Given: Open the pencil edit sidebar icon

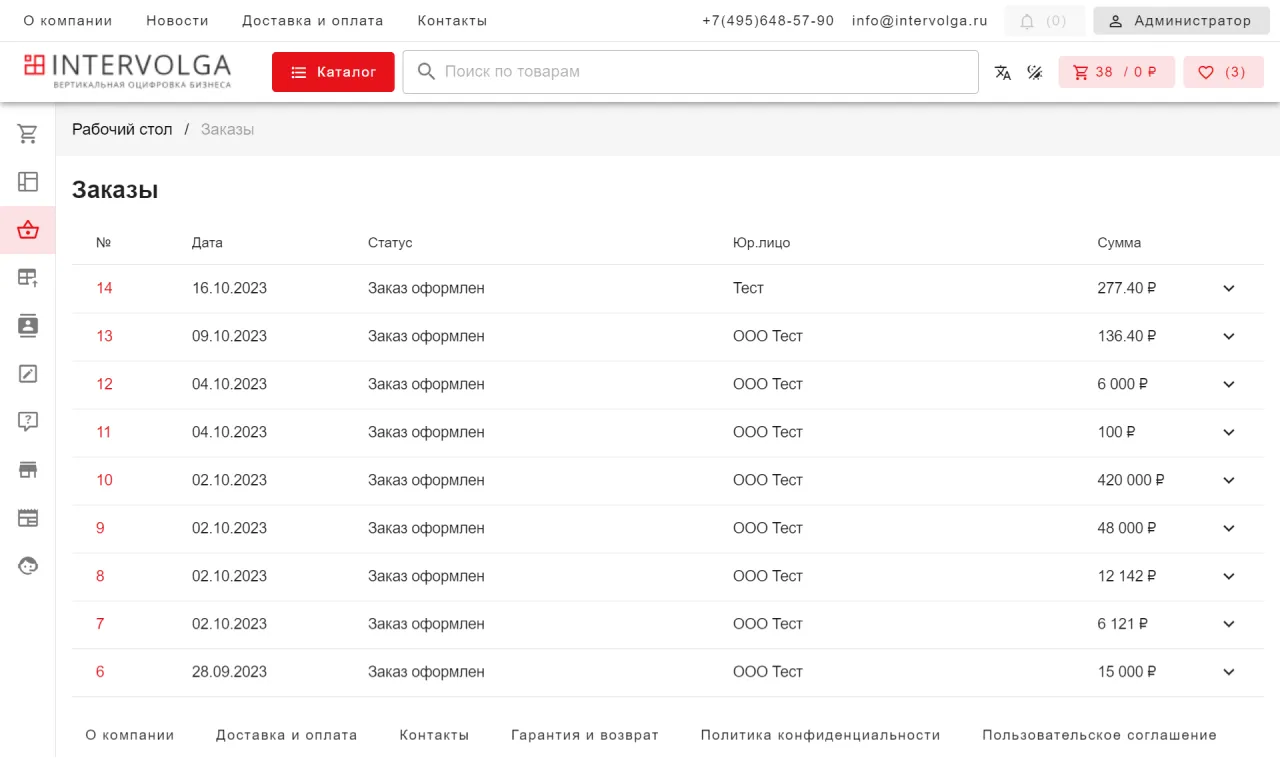Looking at the screenshot, I should 28,374.
